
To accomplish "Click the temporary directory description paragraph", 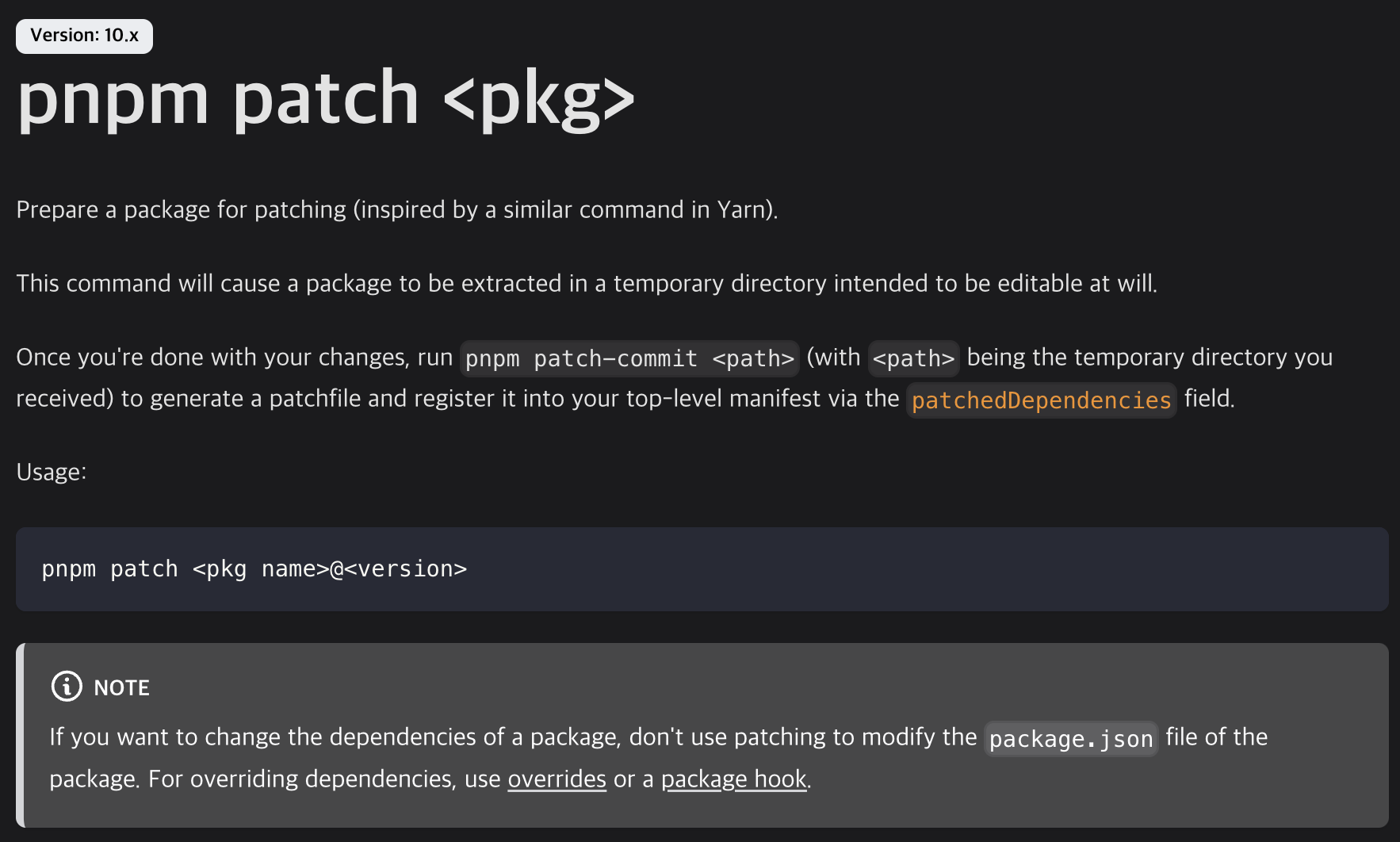I will (587, 284).
